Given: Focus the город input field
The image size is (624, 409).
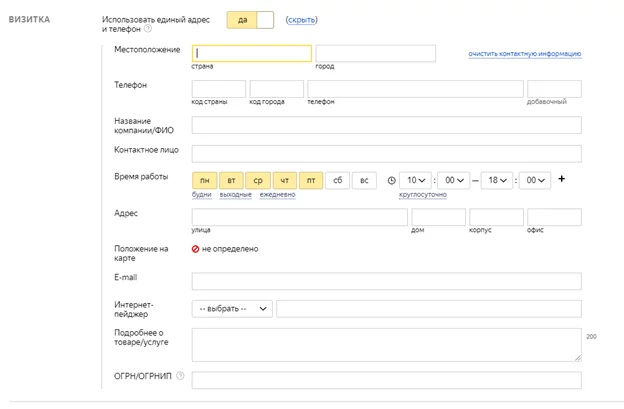Looking at the screenshot, I should point(376,53).
